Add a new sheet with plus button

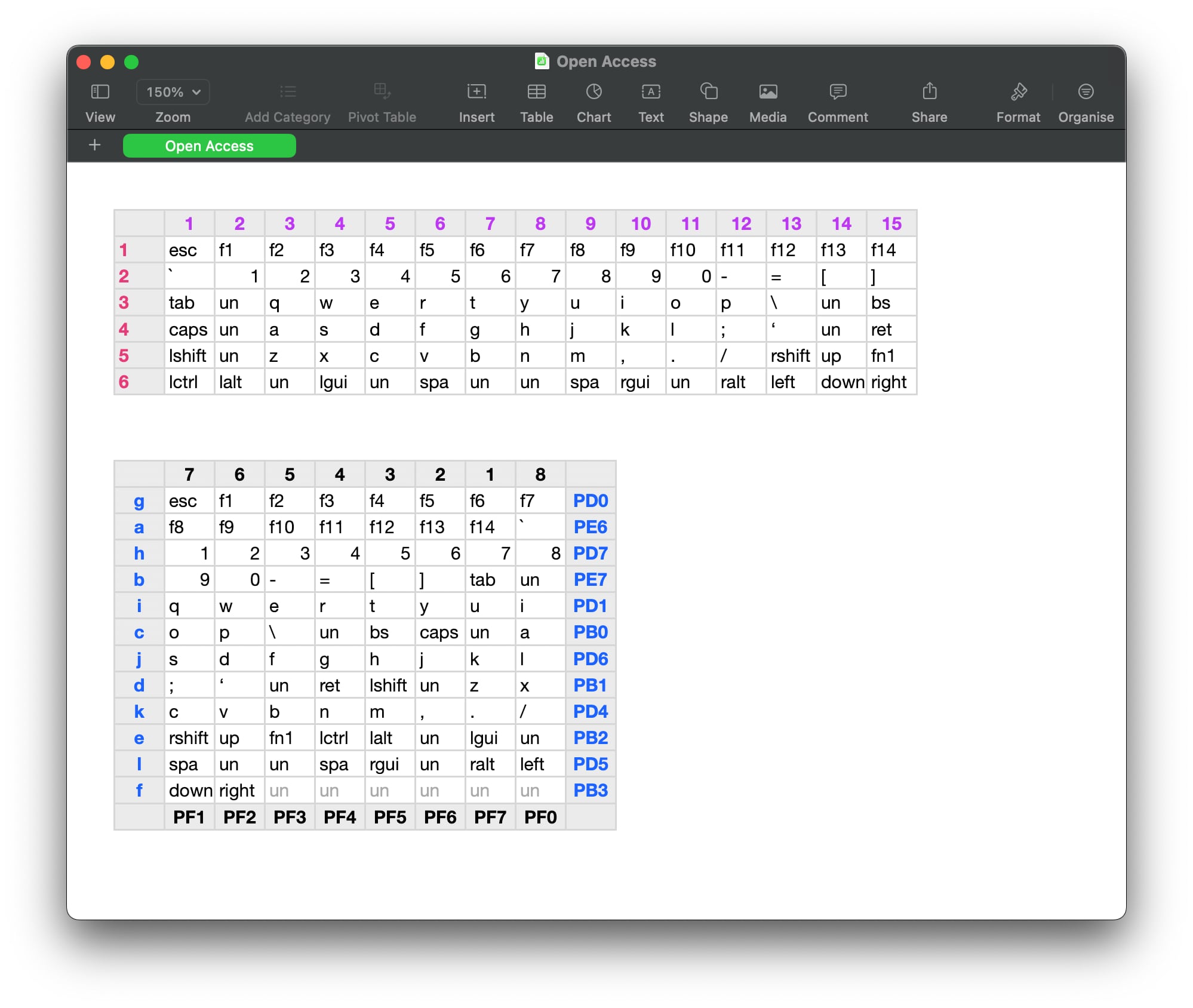coord(94,145)
